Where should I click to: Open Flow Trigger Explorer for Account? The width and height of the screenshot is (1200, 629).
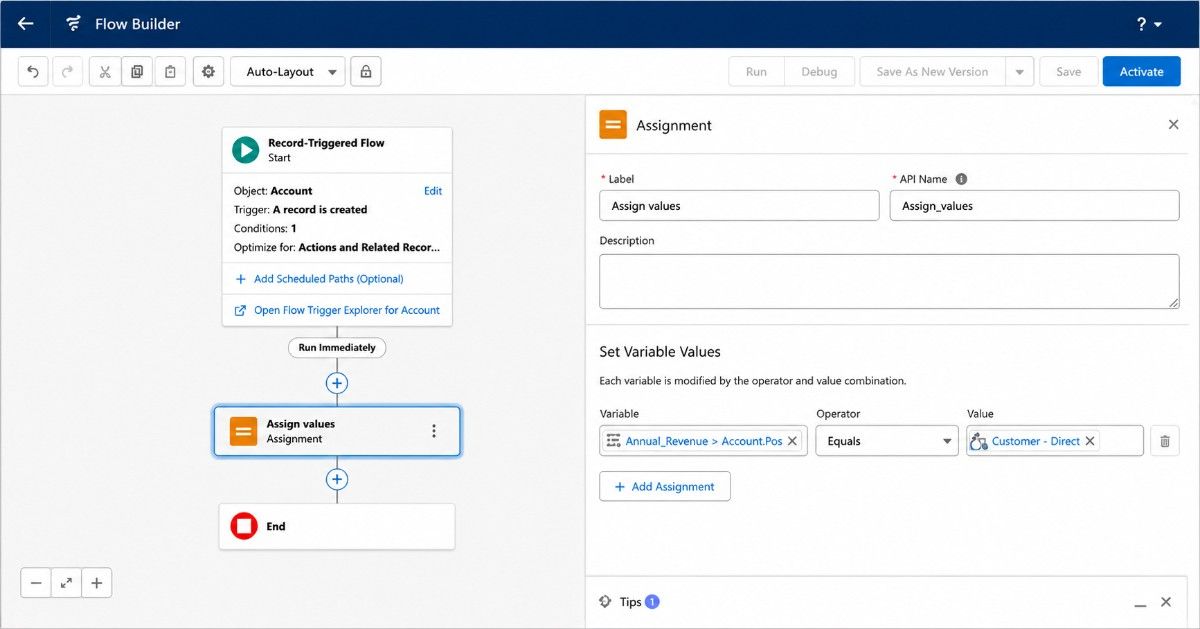click(337, 310)
